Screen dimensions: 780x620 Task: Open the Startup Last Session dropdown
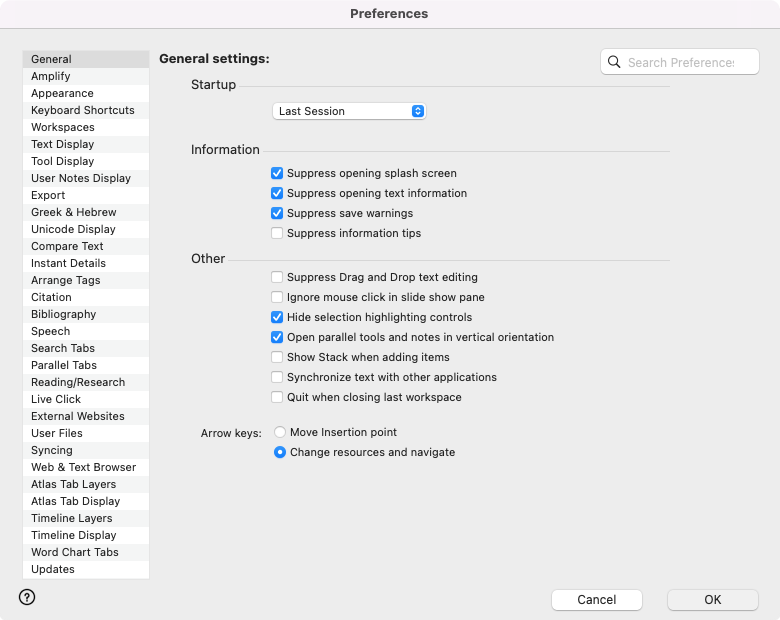click(x=349, y=111)
